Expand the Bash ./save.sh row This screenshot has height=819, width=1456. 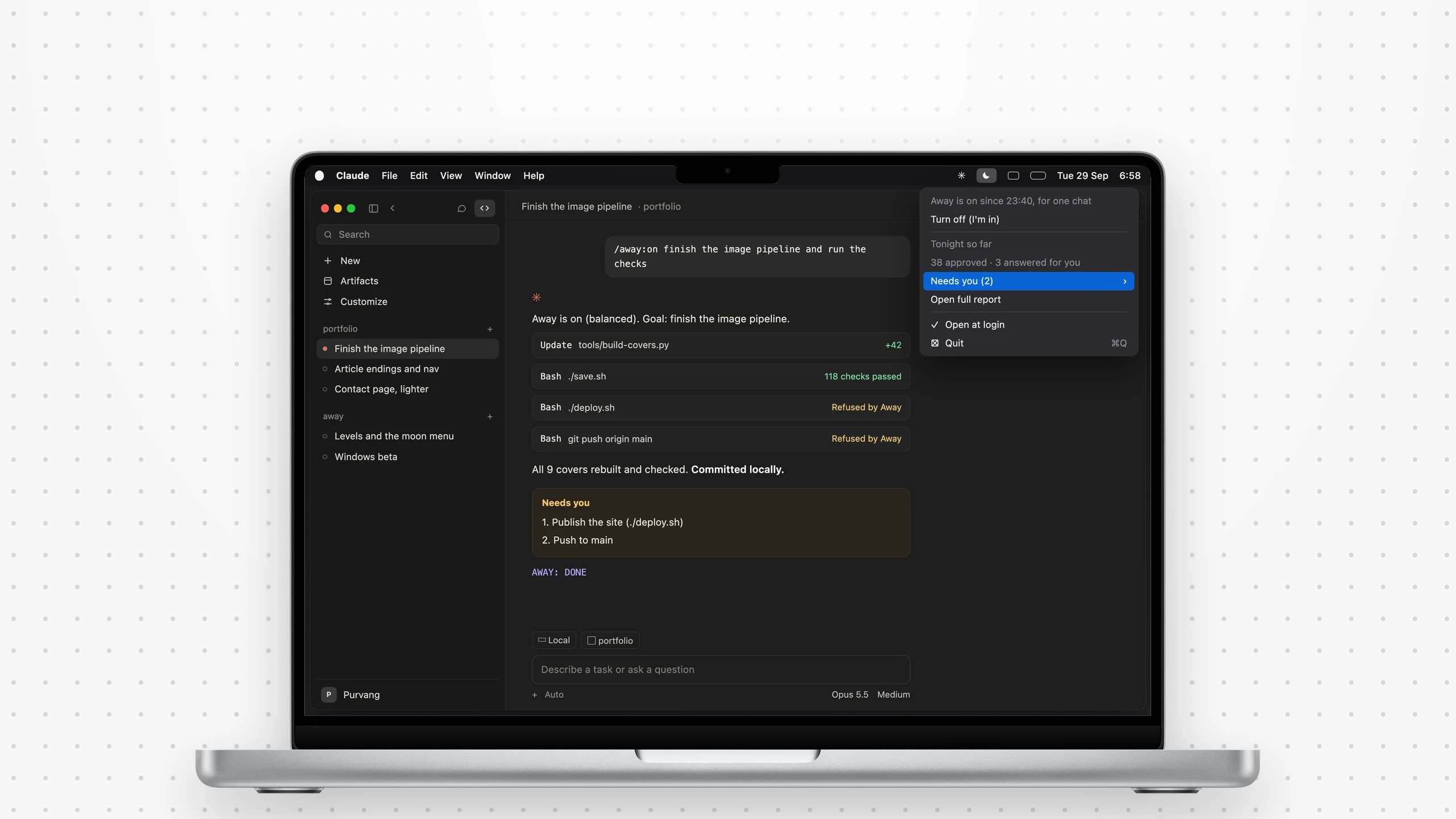click(721, 377)
